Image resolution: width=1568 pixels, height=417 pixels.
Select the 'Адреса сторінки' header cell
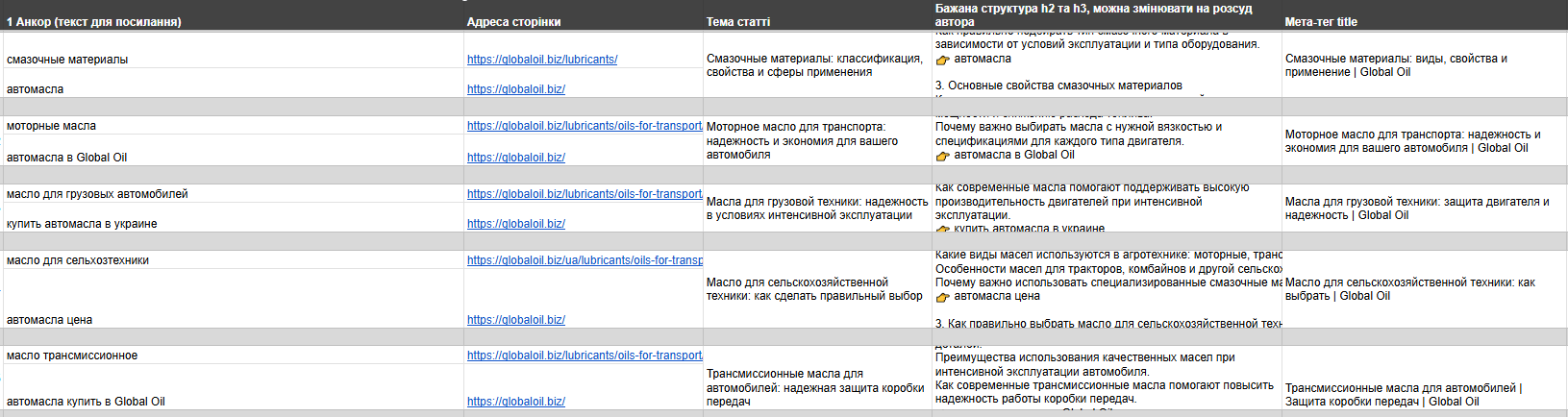[584, 15]
